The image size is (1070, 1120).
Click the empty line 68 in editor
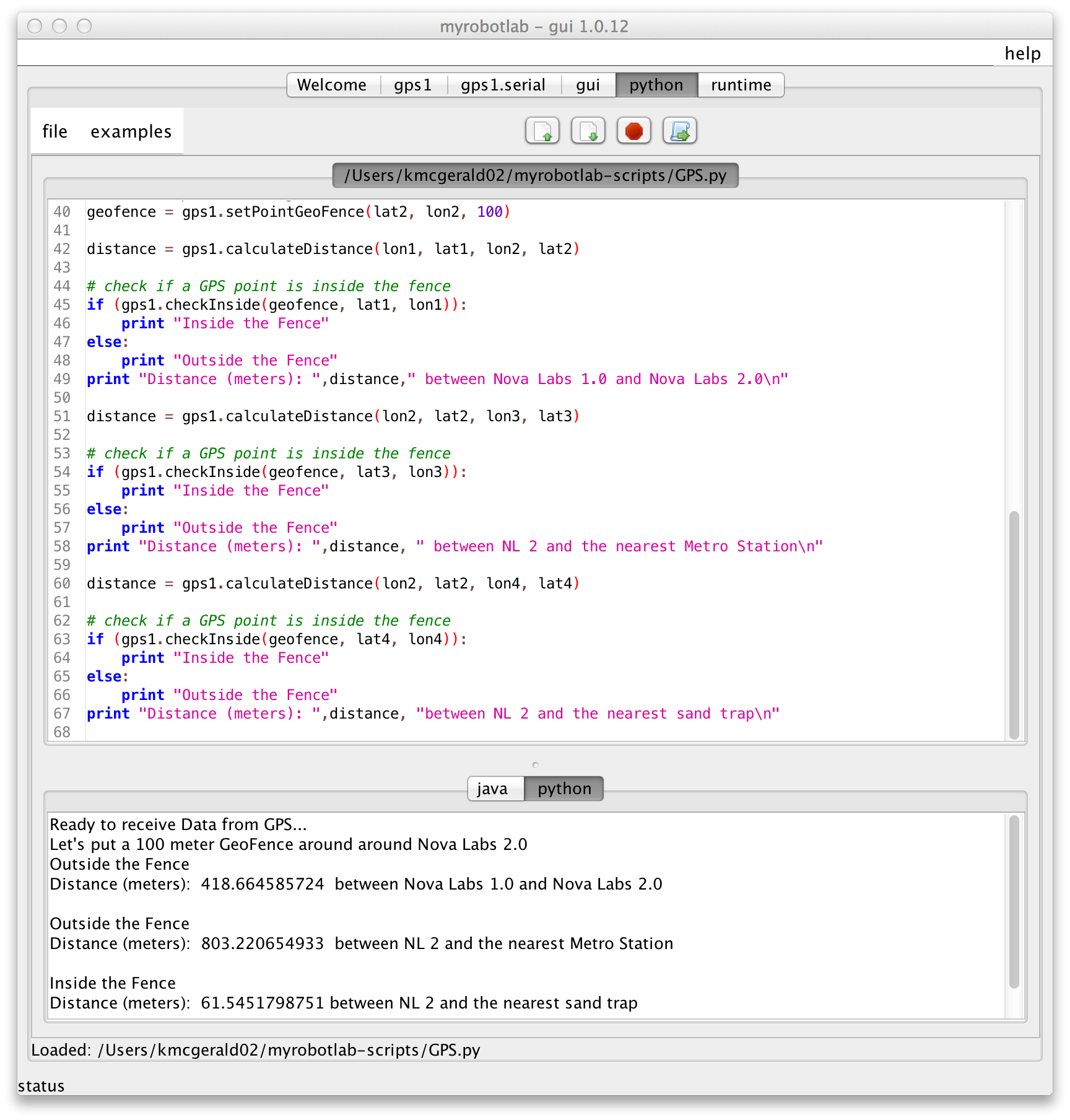545,732
